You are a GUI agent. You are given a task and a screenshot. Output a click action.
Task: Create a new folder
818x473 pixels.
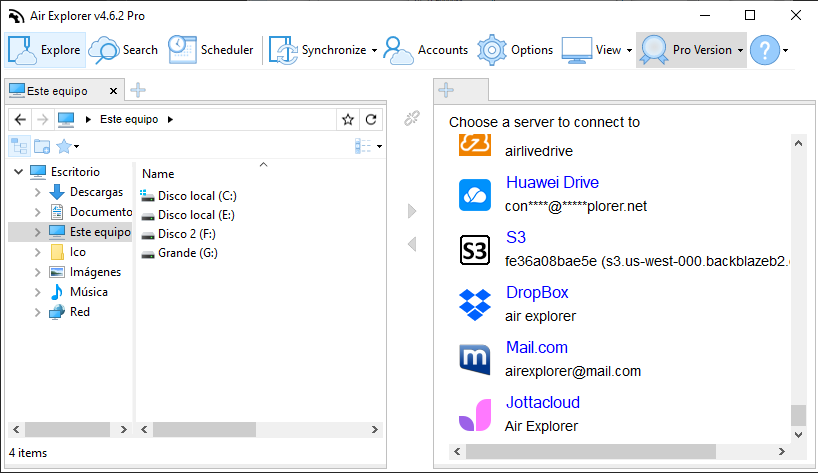[x=42, y=147]
